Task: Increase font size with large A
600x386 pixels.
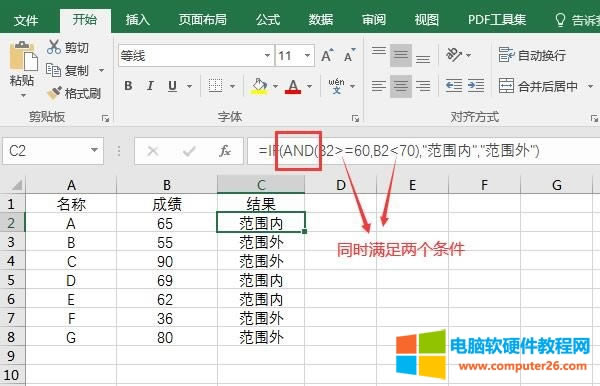Action: 327,56
